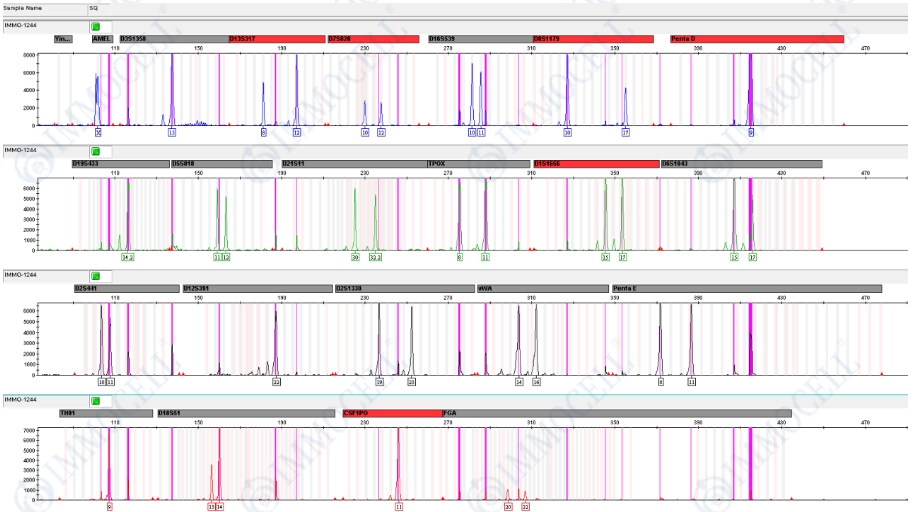Click the green status icon above the AMEL panel

coord(96,26)
